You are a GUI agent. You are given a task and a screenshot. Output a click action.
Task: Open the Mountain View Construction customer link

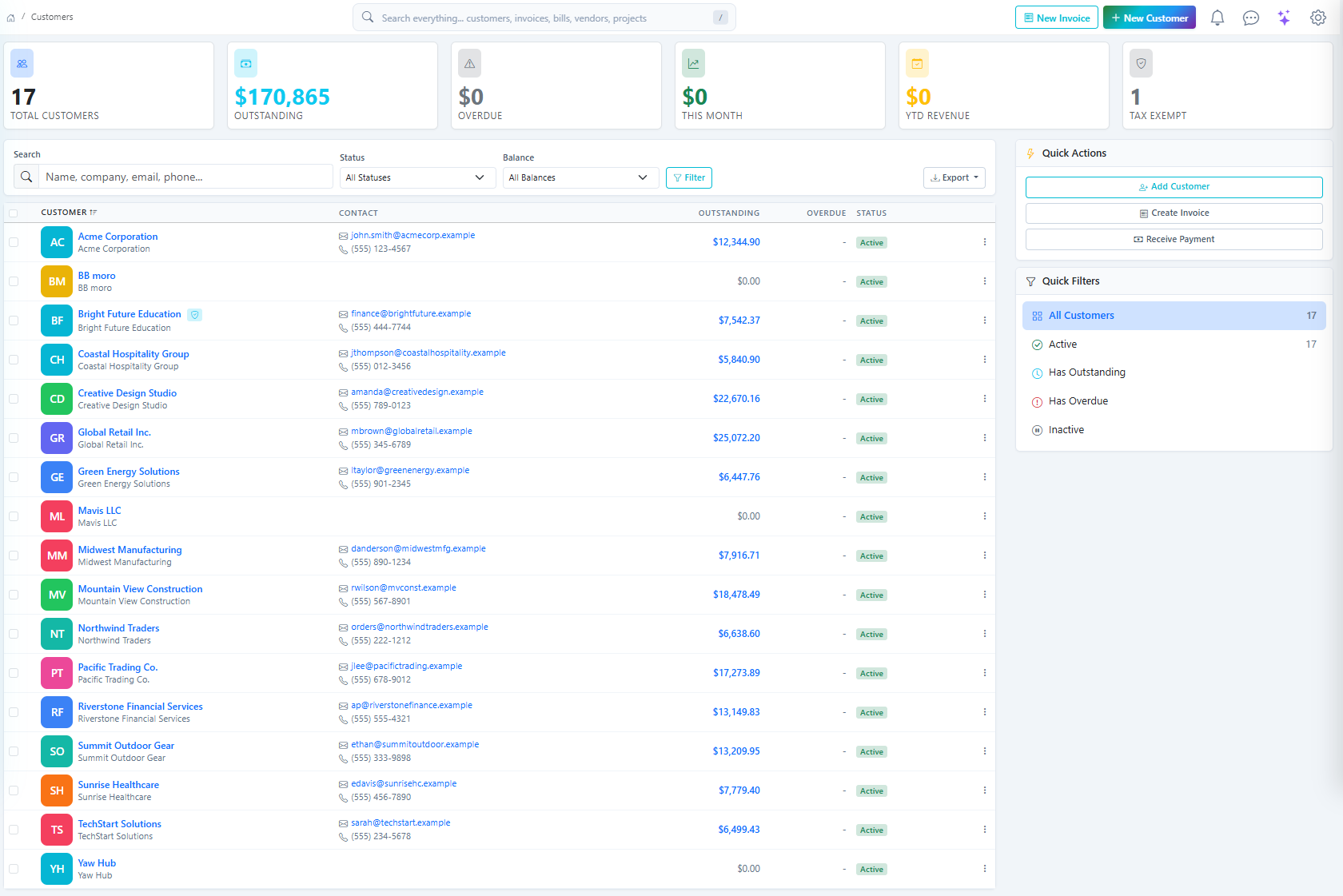coord(140,589)
